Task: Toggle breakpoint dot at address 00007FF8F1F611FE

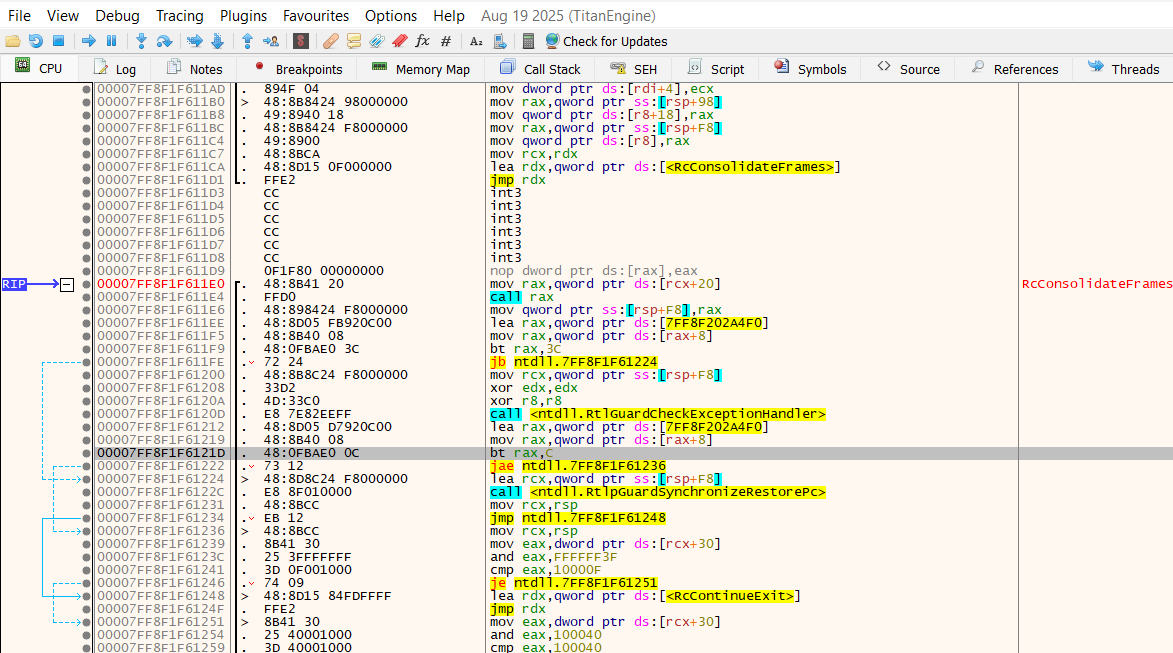Action: (87, 362)
